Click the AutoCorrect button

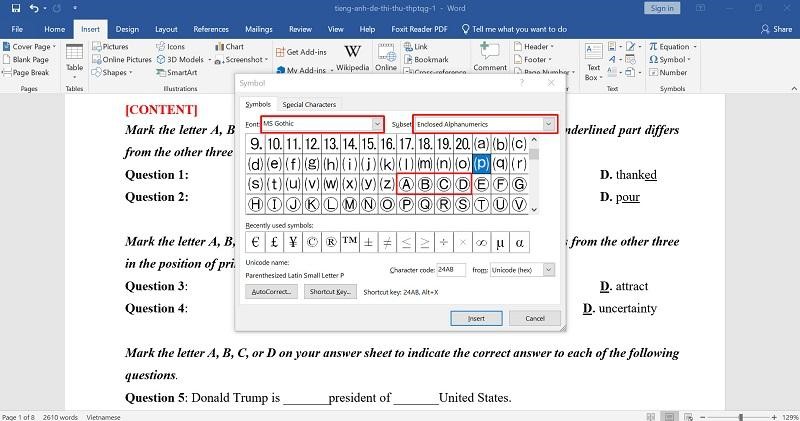(271, 291)
